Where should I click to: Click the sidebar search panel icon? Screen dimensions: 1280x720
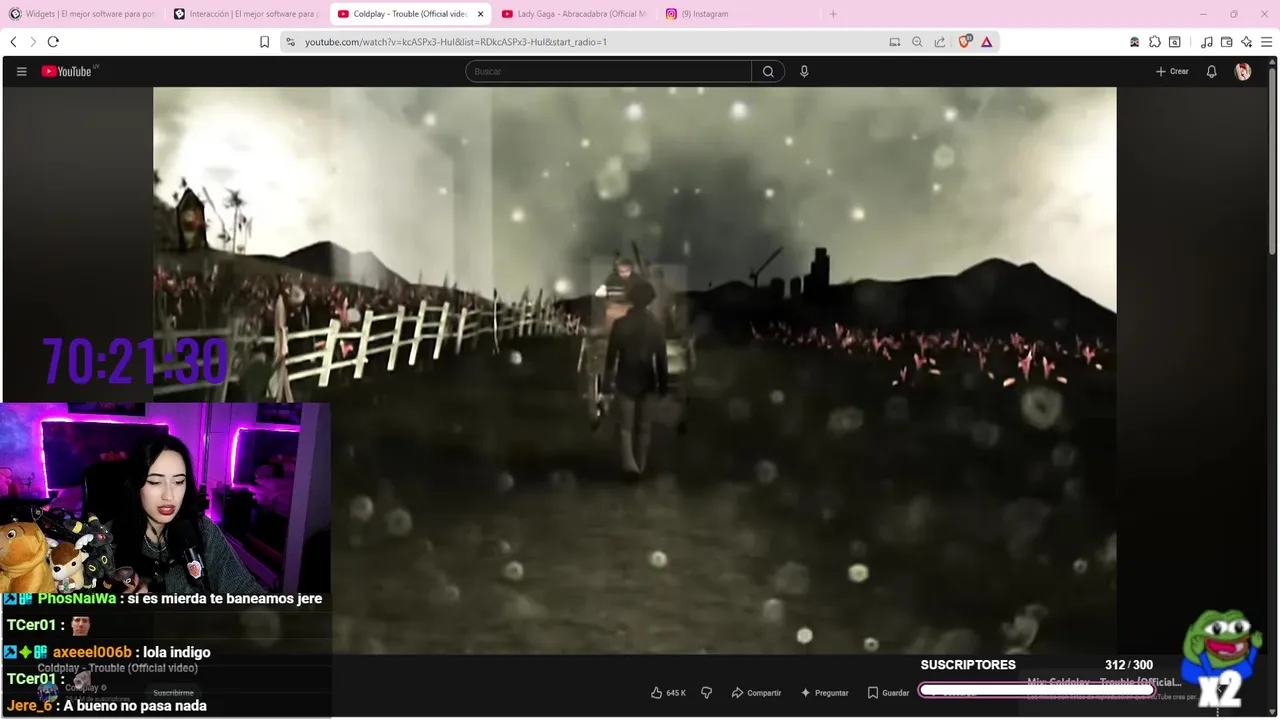pyautogui.click(x=1175, y=42)
